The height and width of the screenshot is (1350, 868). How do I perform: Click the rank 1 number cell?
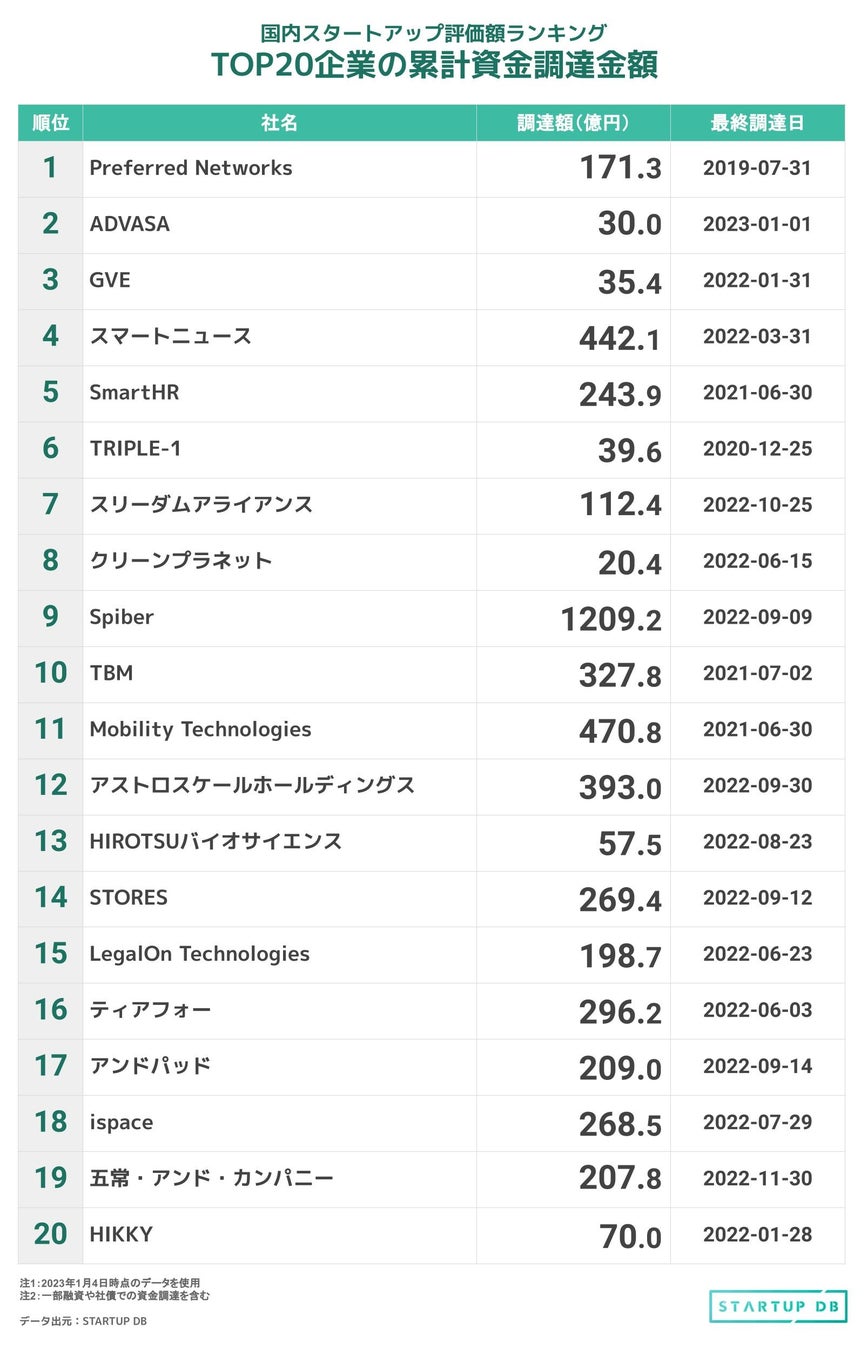tap(50, 168)
